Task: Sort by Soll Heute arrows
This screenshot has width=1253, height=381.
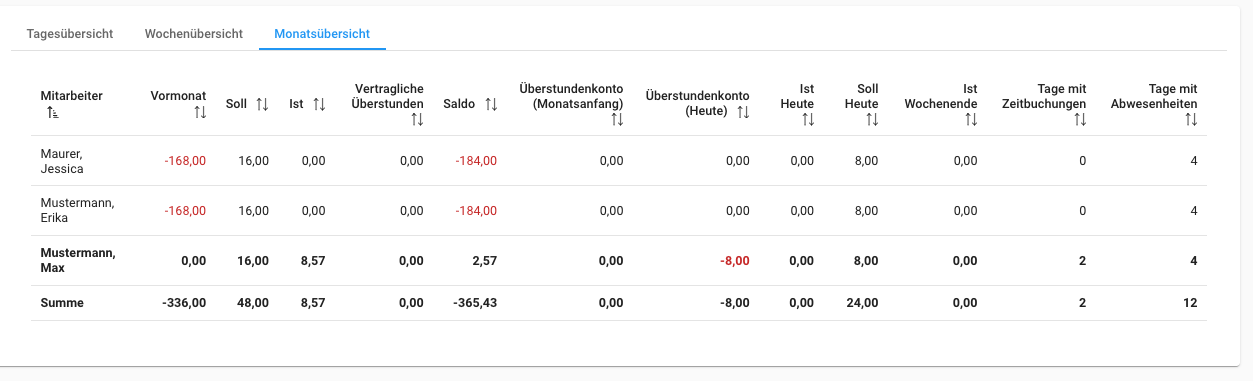Action: [872, 120]
